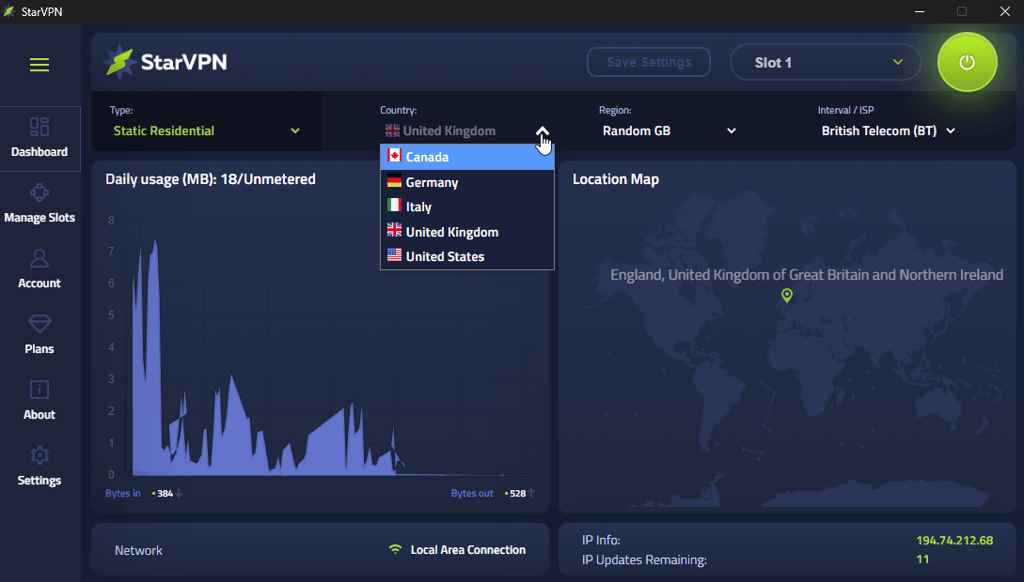The width and height of the screenshot is (1024, 582).
Task: Click the Dashboard grid icon
Action: pos(39,127)
